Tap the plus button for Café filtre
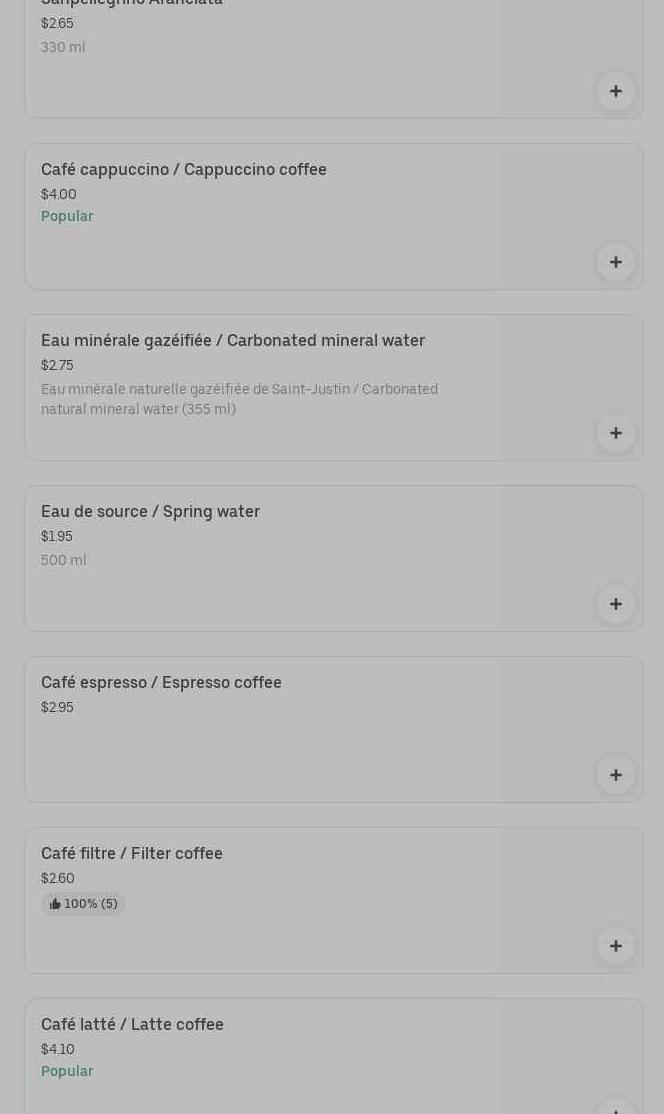The image size is (664, 1114). pyautogui.click(x=615, y=946)
